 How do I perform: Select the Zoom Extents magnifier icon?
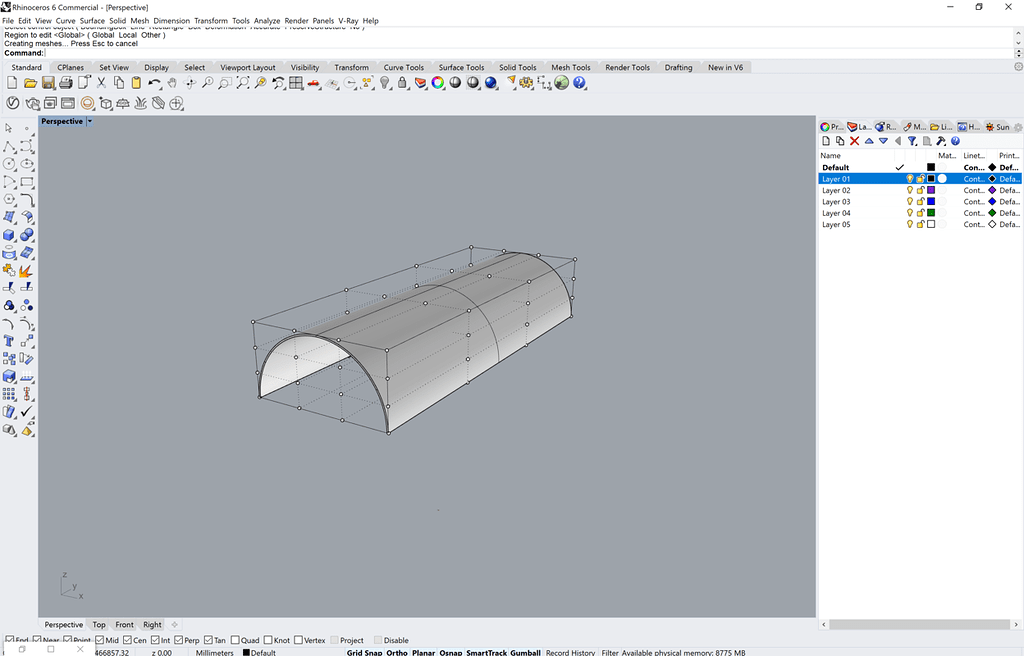point(242,84)
